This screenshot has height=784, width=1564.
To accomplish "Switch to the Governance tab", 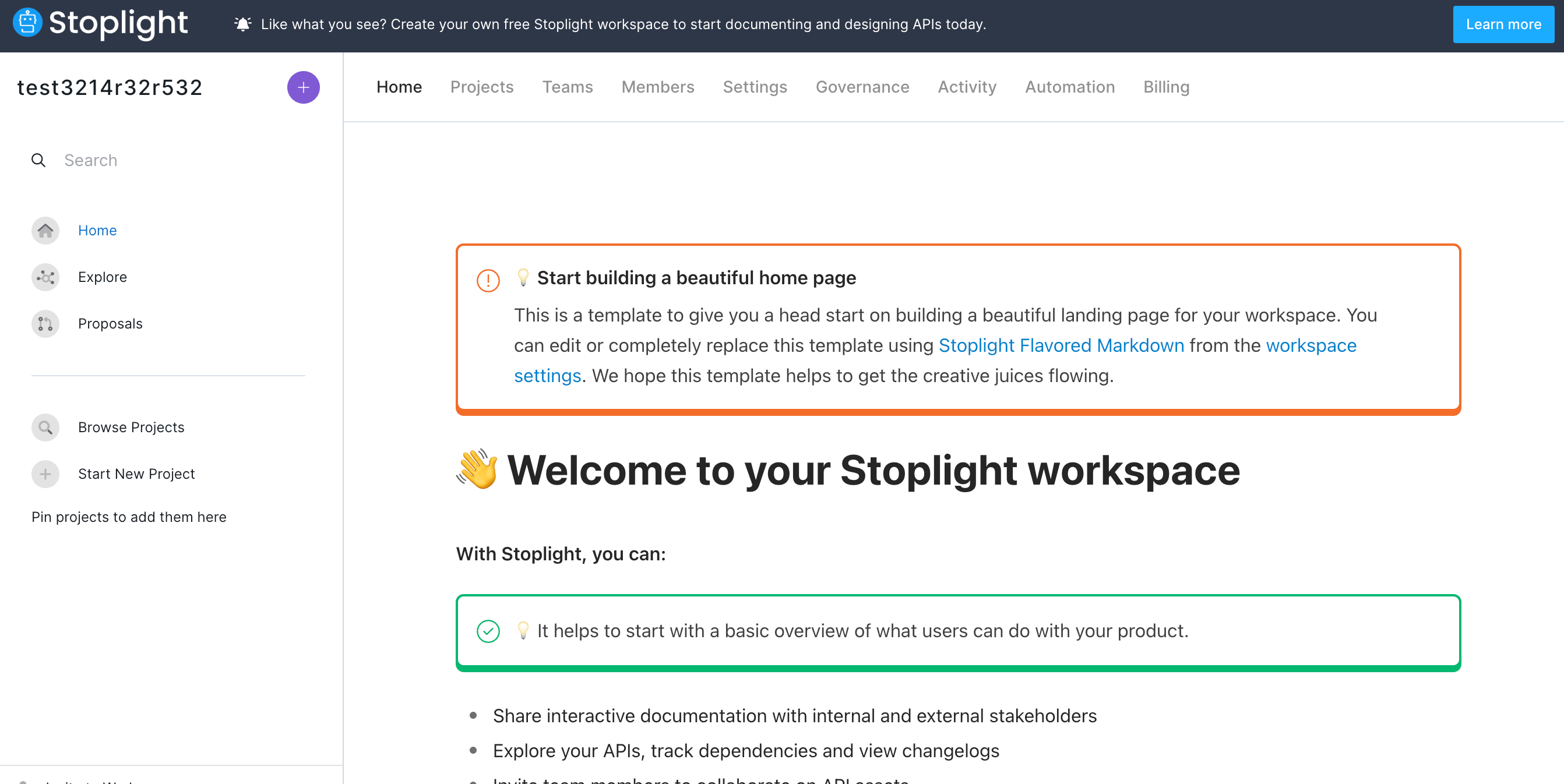I will [862, 86].
